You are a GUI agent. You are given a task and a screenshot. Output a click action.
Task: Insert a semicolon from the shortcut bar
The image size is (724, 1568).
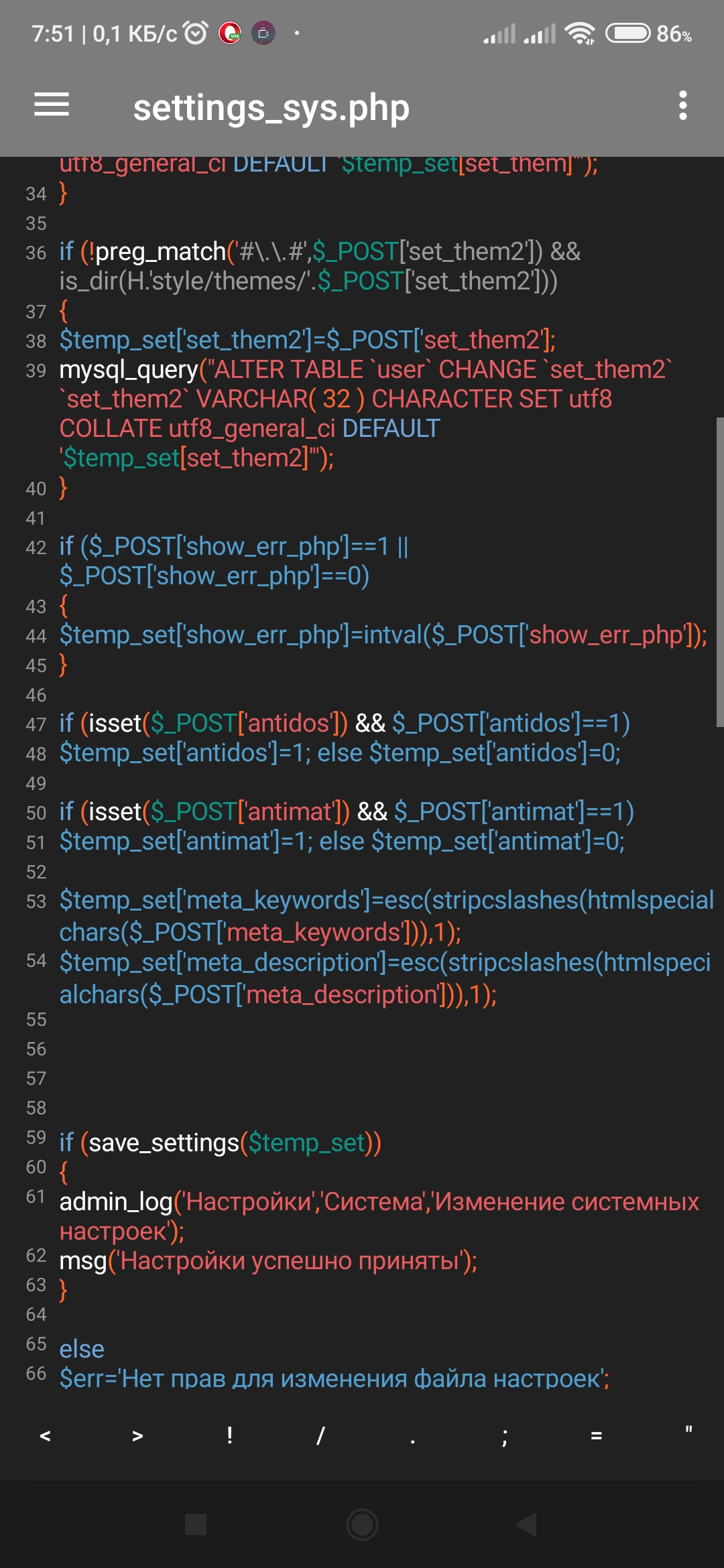[x=504, y=1435]
